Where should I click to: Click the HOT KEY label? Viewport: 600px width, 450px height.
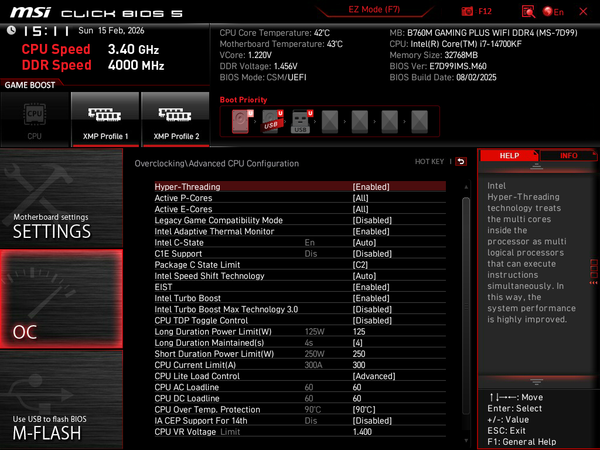(429, 161)
